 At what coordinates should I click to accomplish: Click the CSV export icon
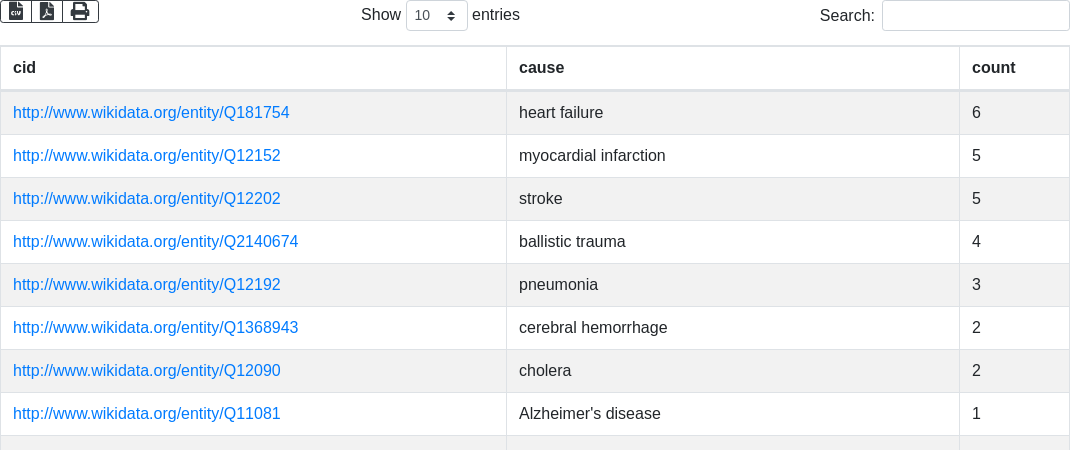point(16,11)
